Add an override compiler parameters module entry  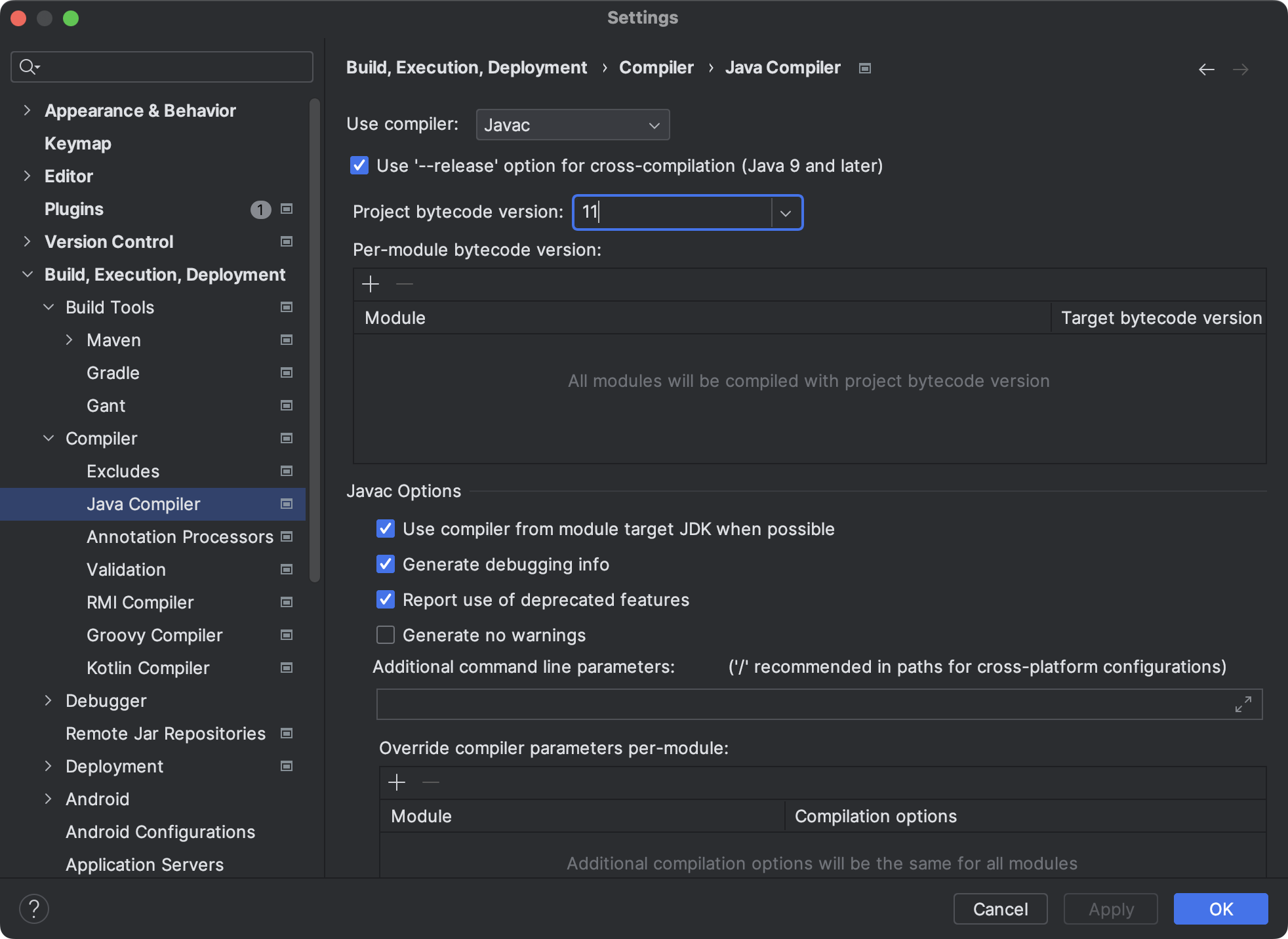pos(397,782)
